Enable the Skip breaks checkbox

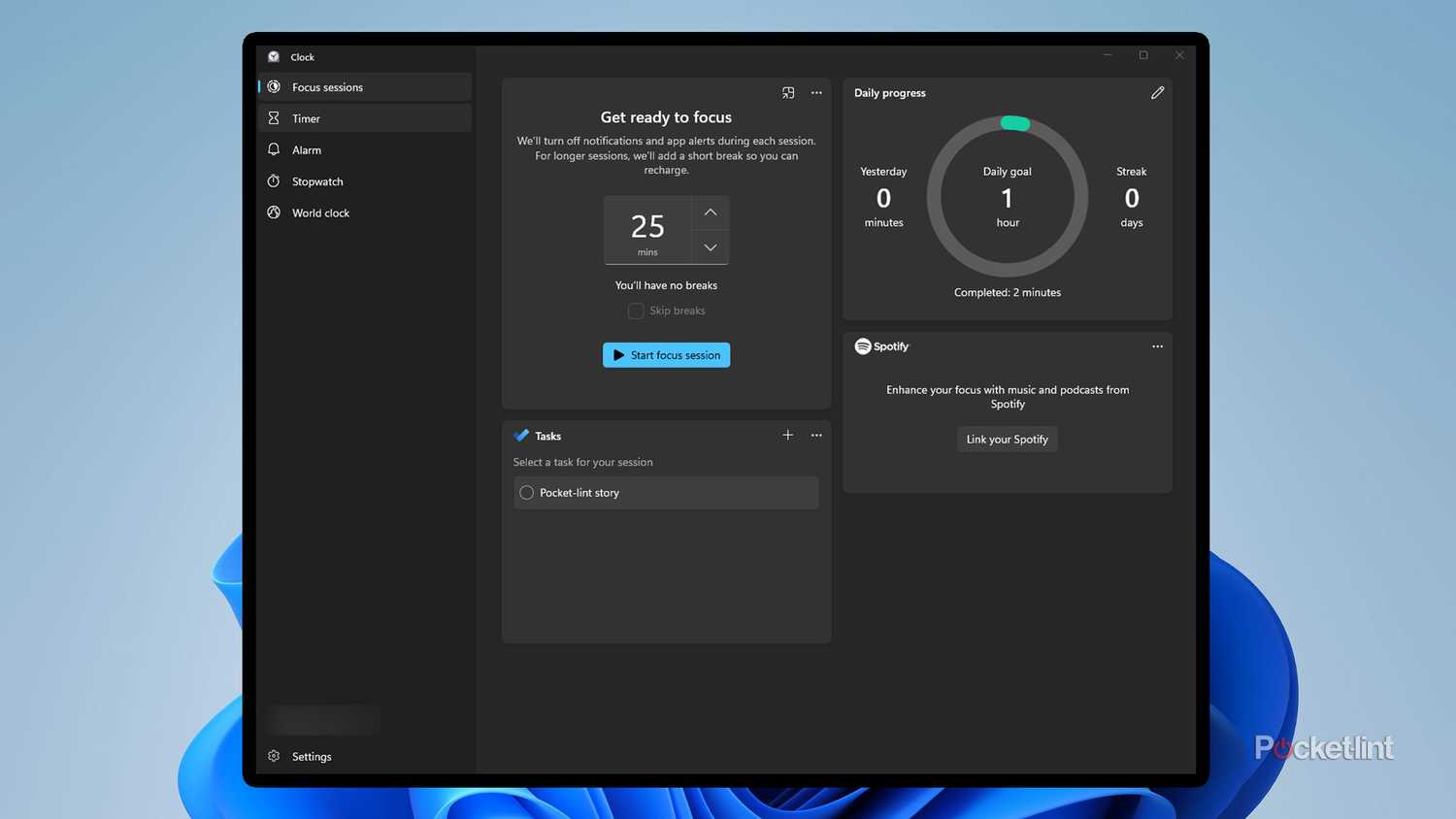click(636, 311)
